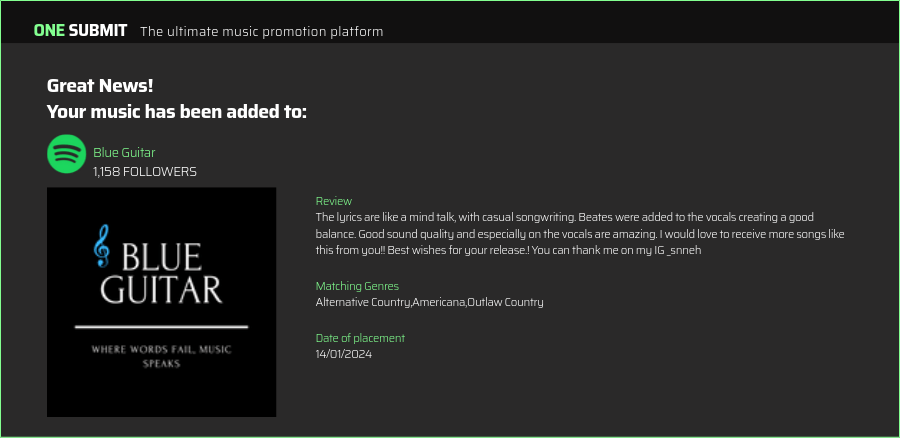
Task: Open the Blue Guitar playlist name link
Action: point(124,153)
